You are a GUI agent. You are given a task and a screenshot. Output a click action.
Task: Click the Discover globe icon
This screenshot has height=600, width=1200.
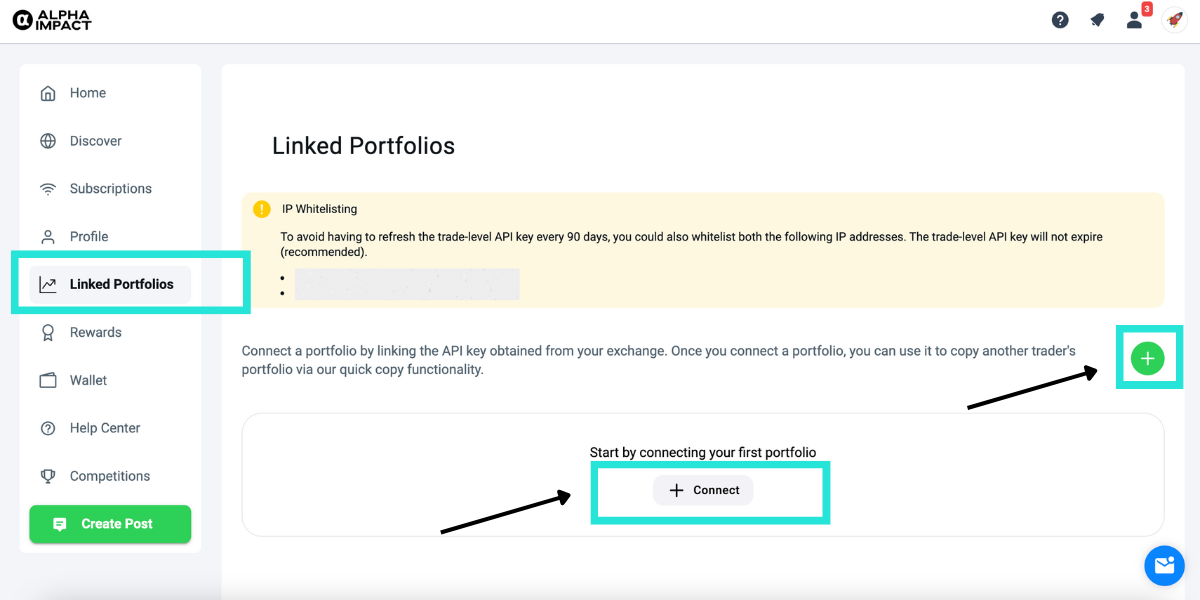pyautogui.click(x=48, y=141)
